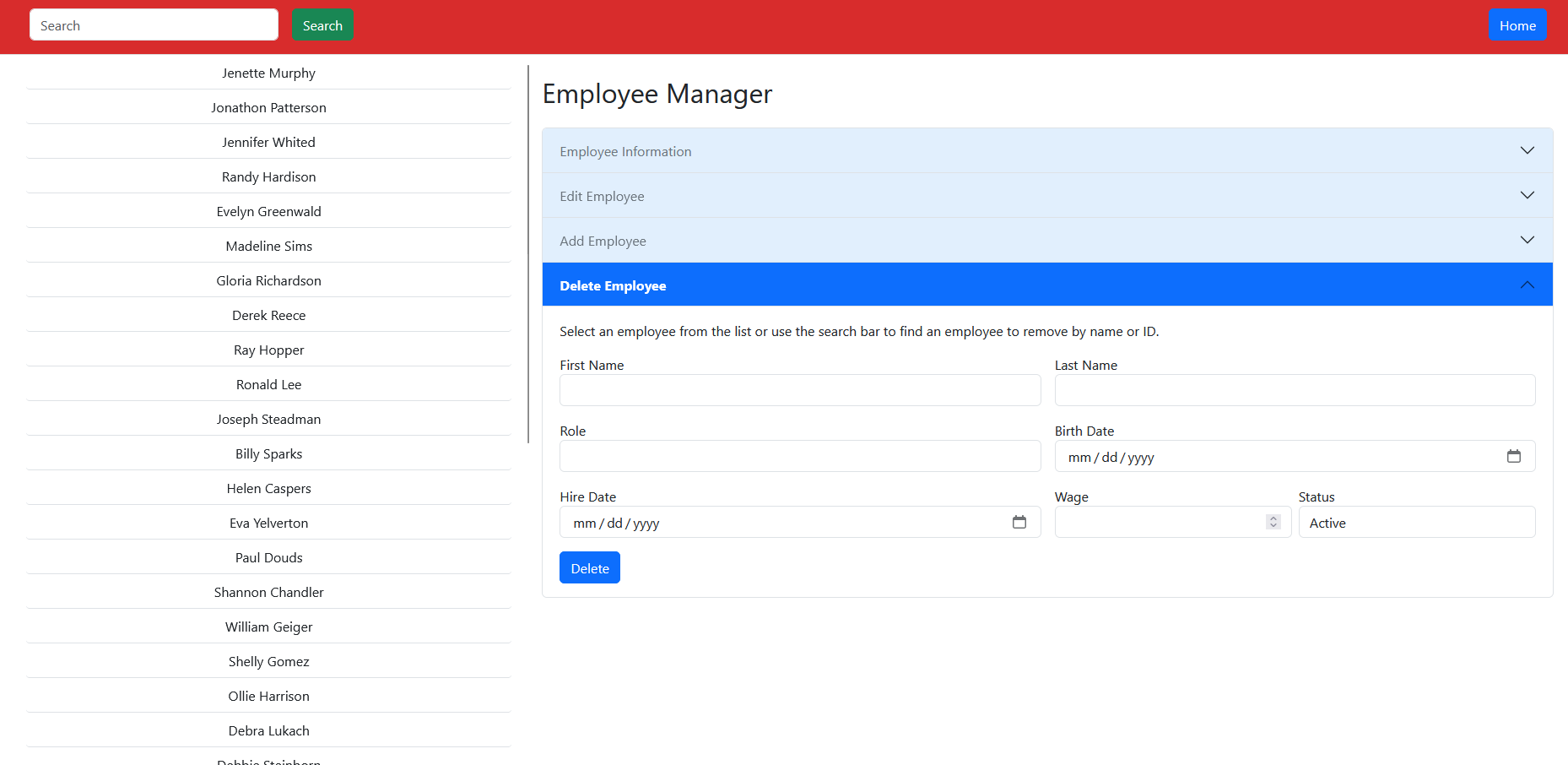Click the Last Name input field
The height and width of the screenshot is (765, 1568).
click(x=1294, y=391)
